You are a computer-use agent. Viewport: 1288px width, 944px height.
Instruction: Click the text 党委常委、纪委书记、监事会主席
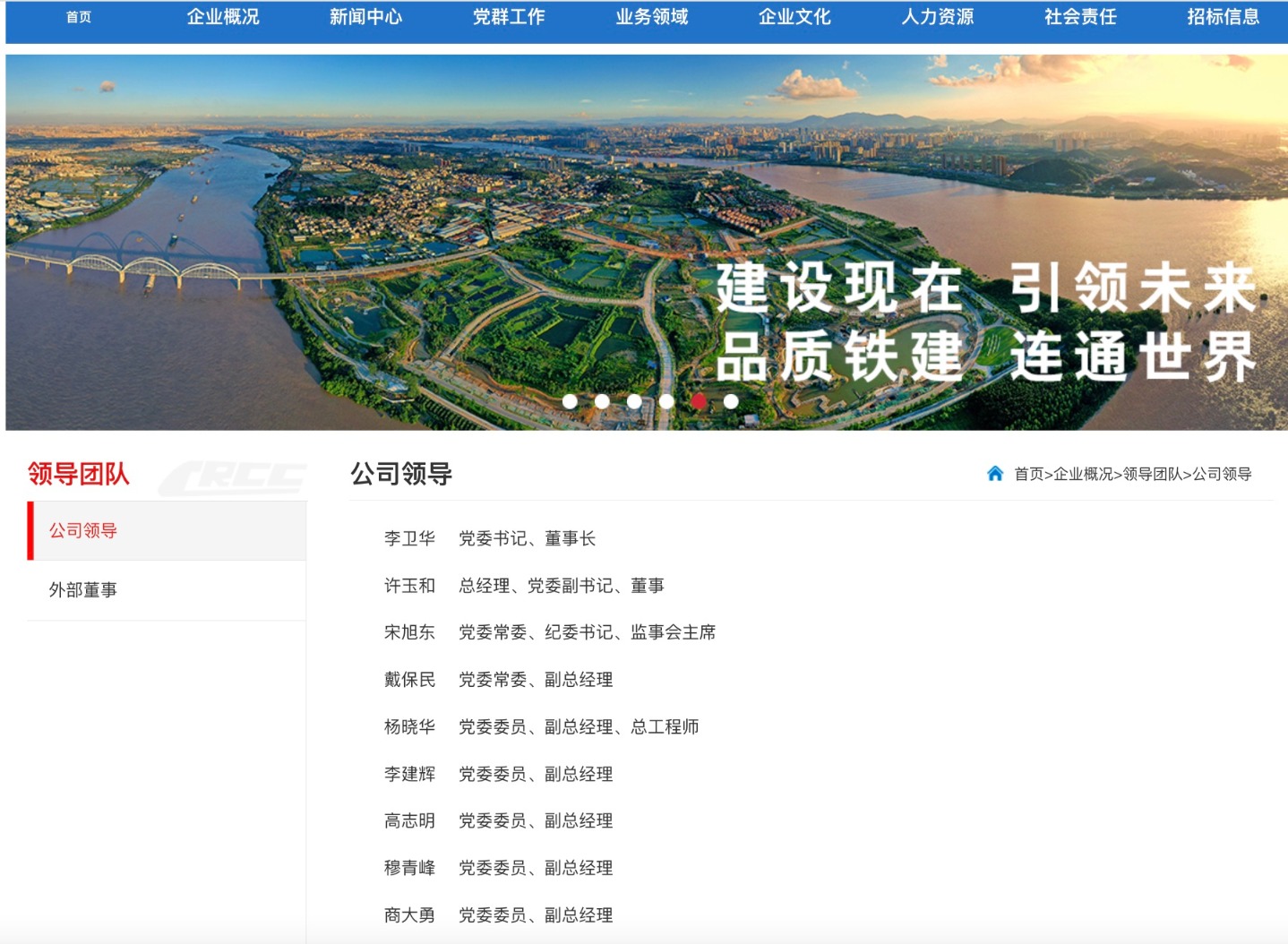[x=588, y=632]
